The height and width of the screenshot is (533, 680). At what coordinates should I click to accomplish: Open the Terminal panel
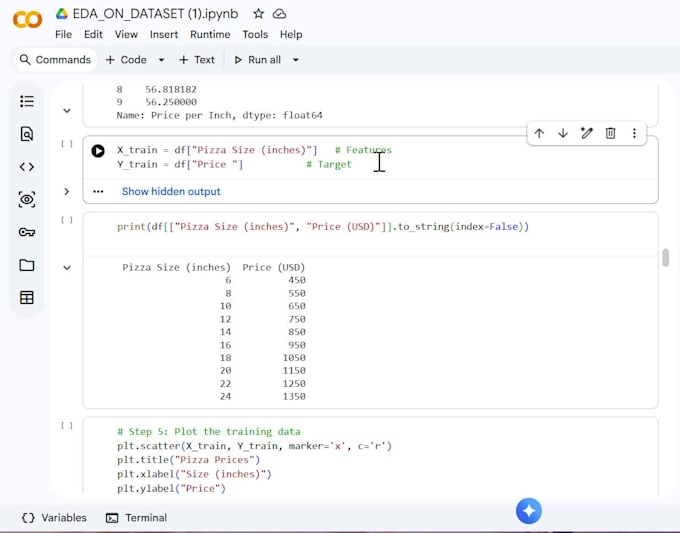tap(137, 518)
